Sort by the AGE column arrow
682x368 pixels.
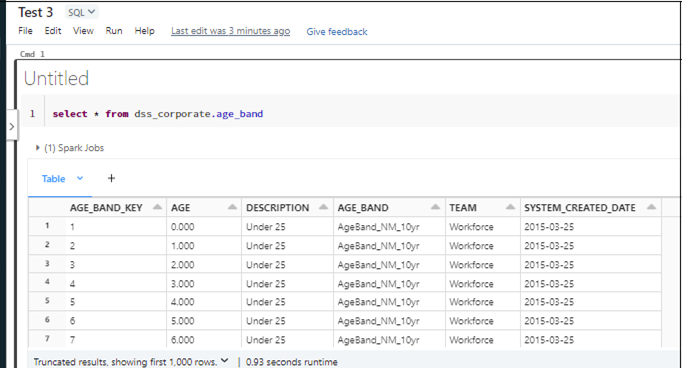pos(233,207)
